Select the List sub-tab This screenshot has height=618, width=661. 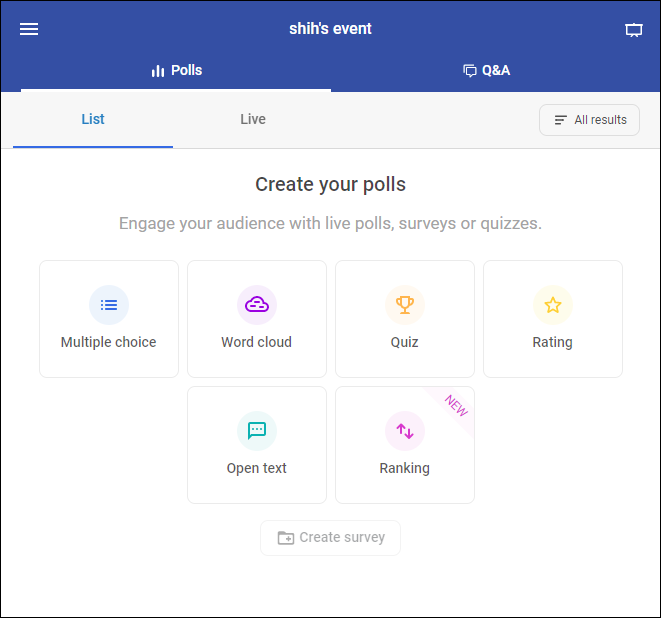click(x=93, y=119)
